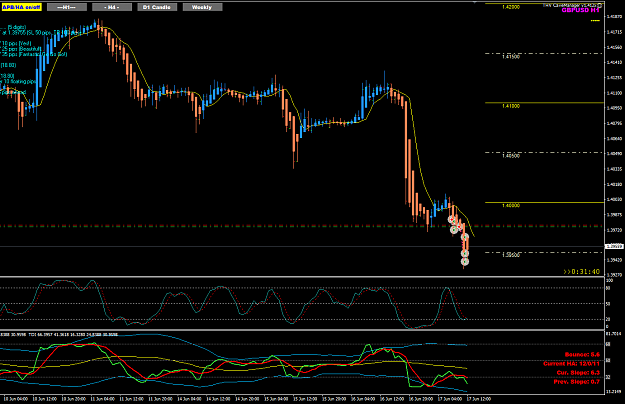Click the 14 Jun 12:00 time label
This screenshot has width=625, height=404.
tap(218, 398)
